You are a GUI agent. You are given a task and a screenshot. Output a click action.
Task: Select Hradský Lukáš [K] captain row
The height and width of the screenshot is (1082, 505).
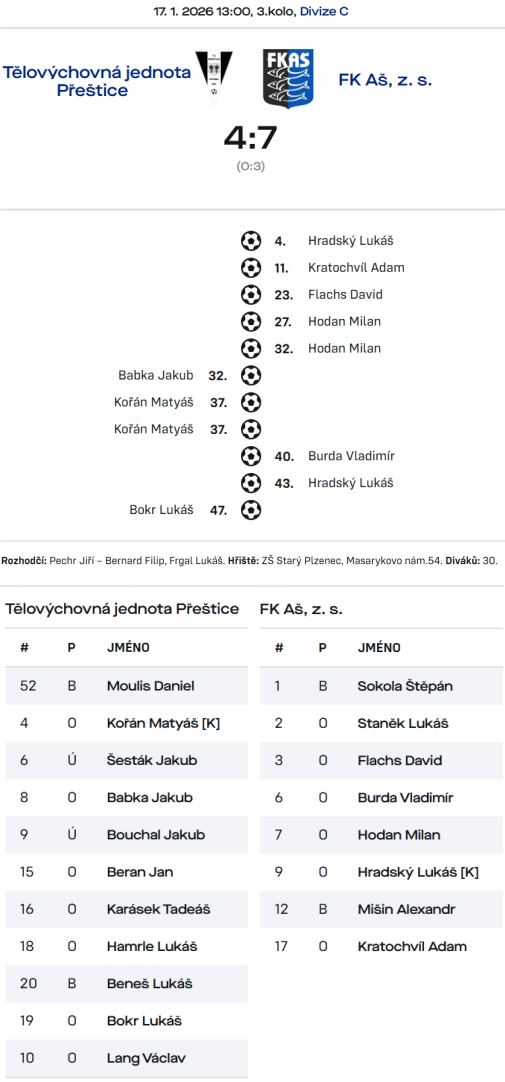pyautogui.click(x=382, y=872)
